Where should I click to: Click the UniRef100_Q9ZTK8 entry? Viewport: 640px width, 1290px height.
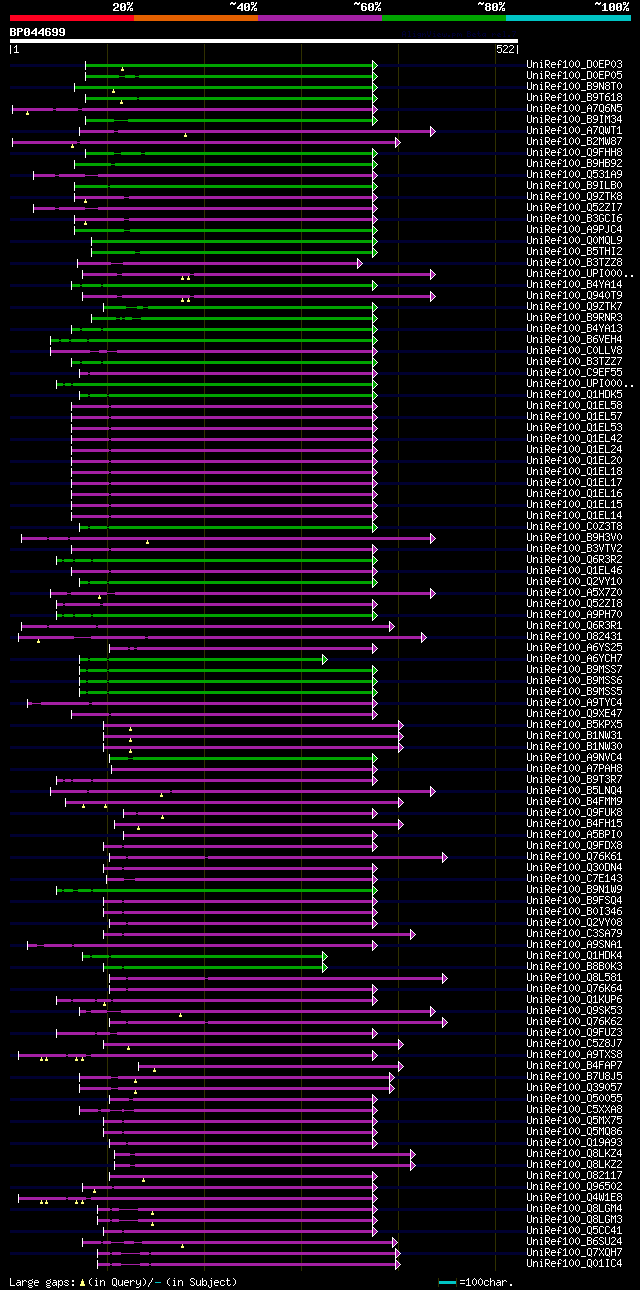click(x=574, y=197)
